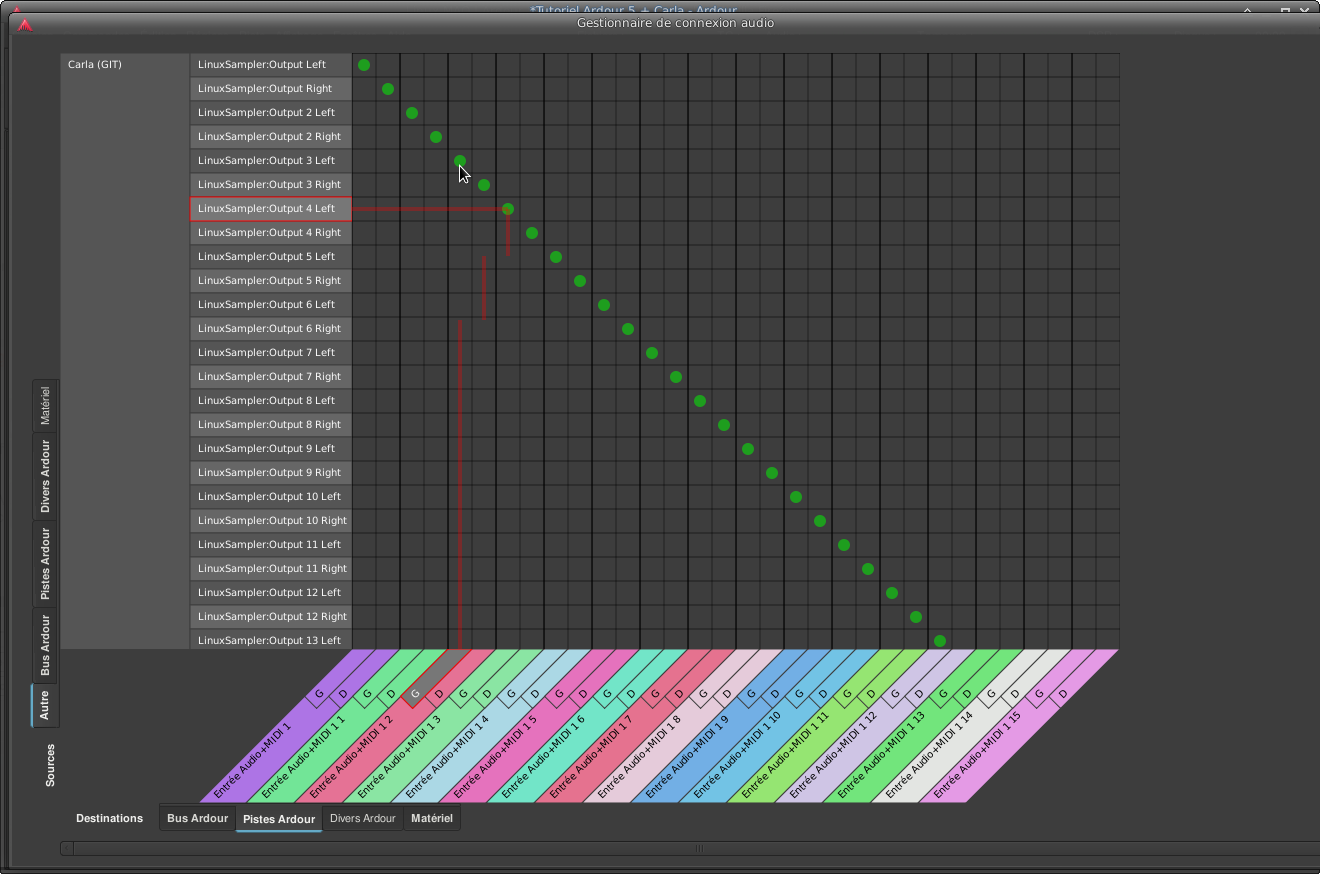Select the 'Entrée Audio+MIDI 1 7' column label
Viewport: 1320px width, 874px height.
tap(591, 756)
